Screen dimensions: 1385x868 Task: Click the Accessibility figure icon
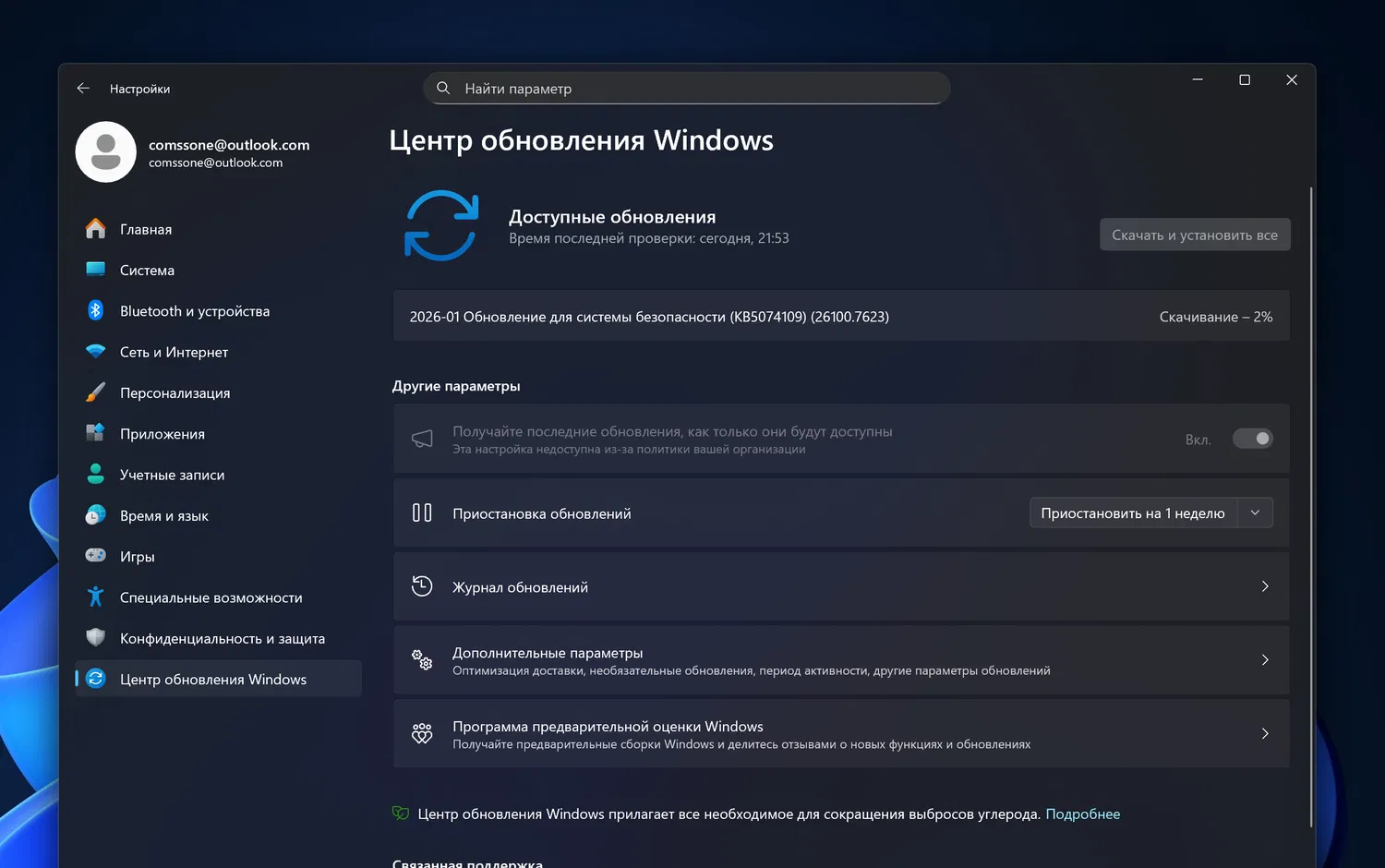point(95,597)
